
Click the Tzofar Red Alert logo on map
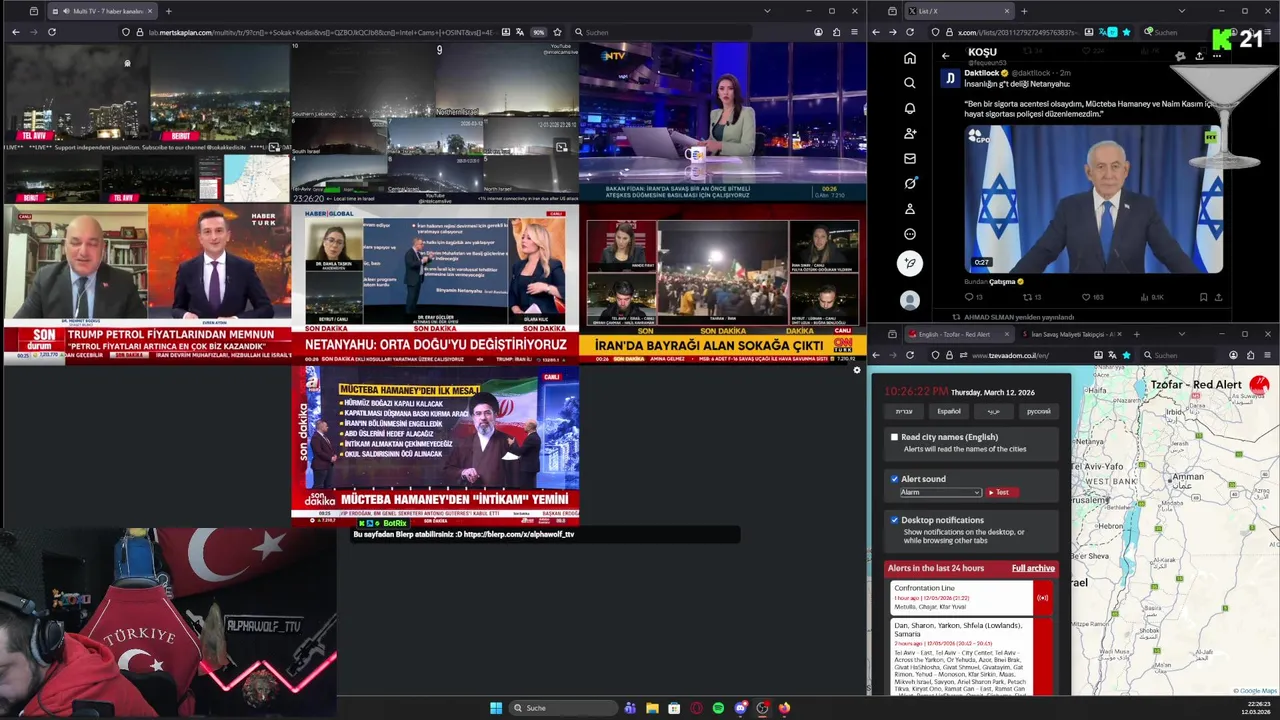[1259, 385]
